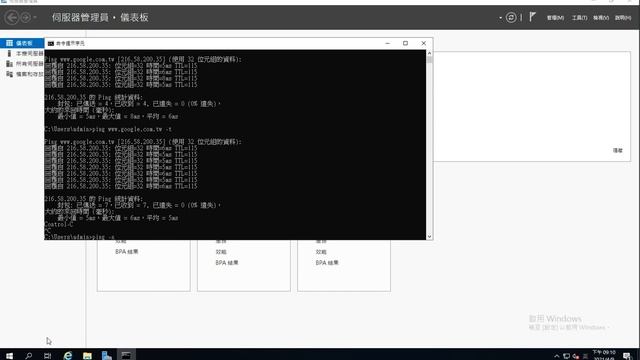Screen dimensions: 640x360
Task: Click the all servers icon in sidebar
Action: pyautogui.click(x=9, y=64)
